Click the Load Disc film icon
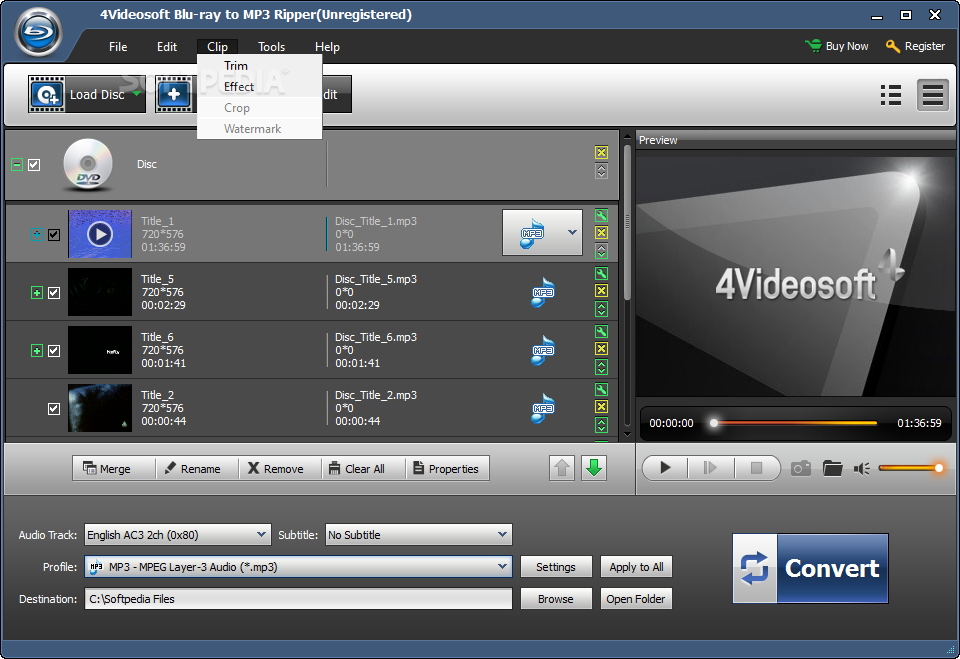The width and height of the screenshot is (960, 659). click(x=47, y=94)
